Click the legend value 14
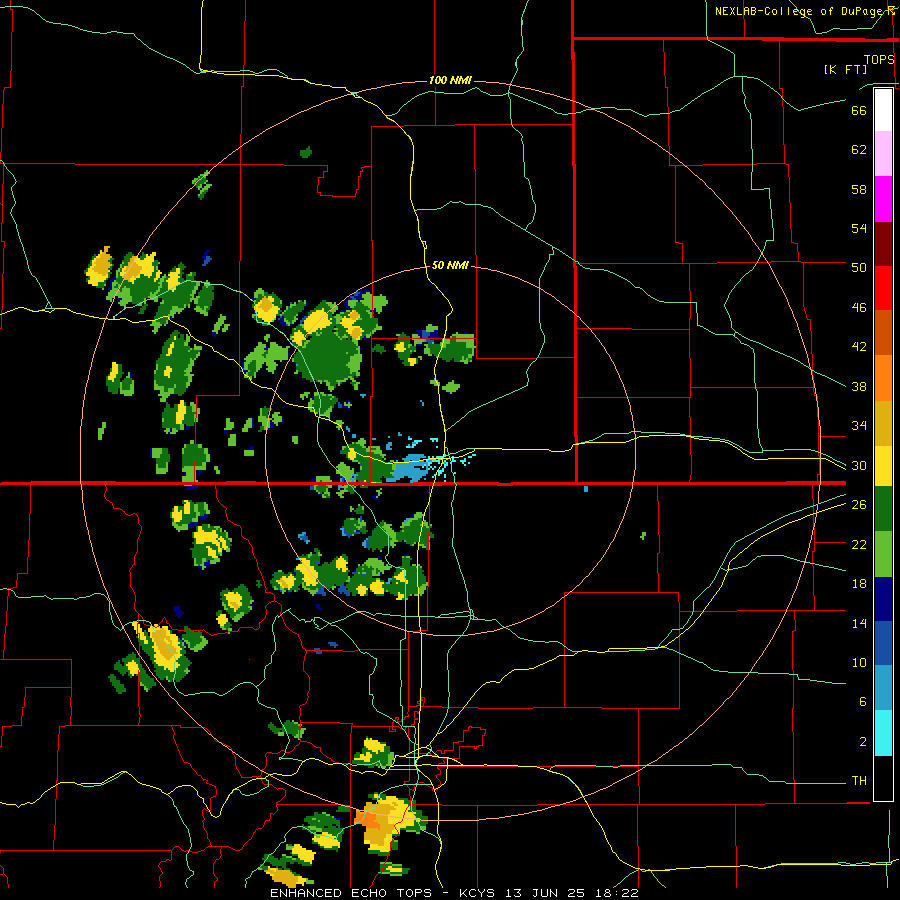Viewport: 900px width, 900px height. click(859, 623)
